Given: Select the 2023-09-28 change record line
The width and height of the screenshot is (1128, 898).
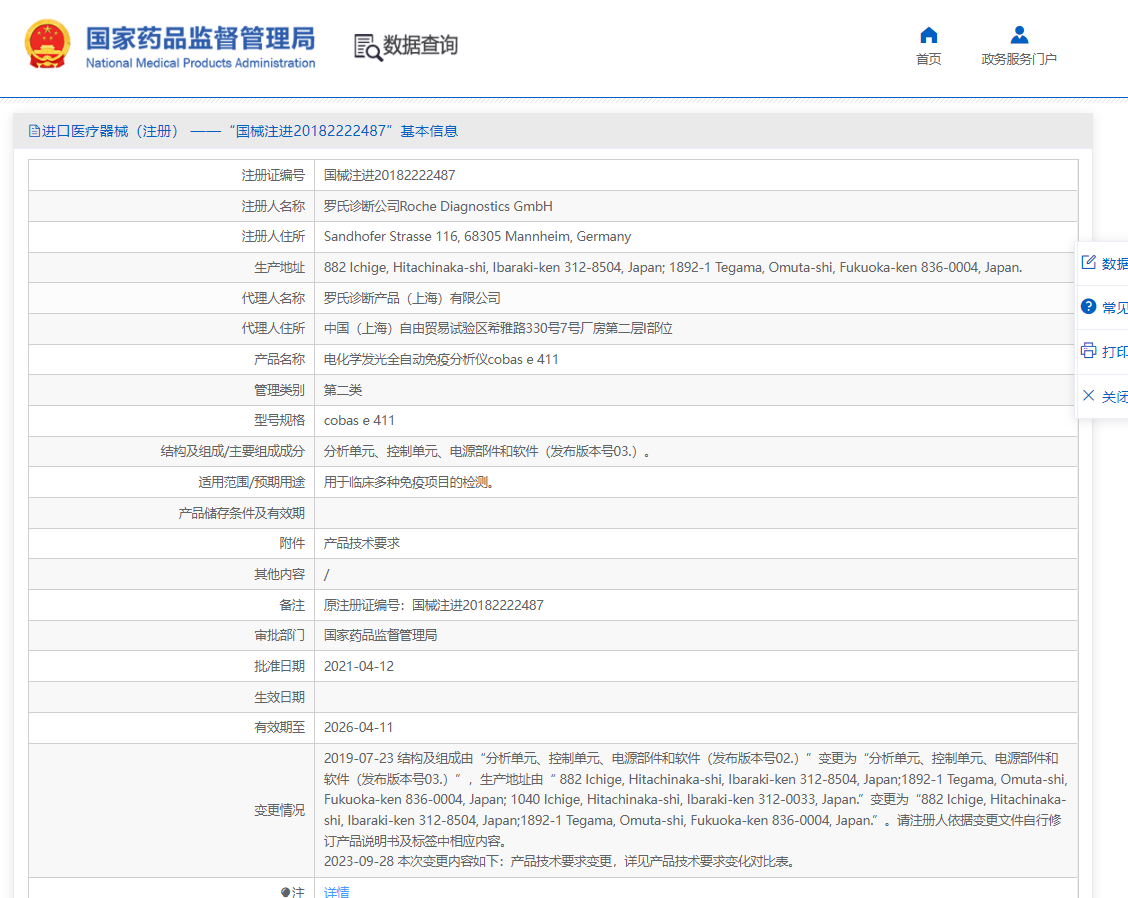Looking at the screenshot, I should click(x=559, y=862).
